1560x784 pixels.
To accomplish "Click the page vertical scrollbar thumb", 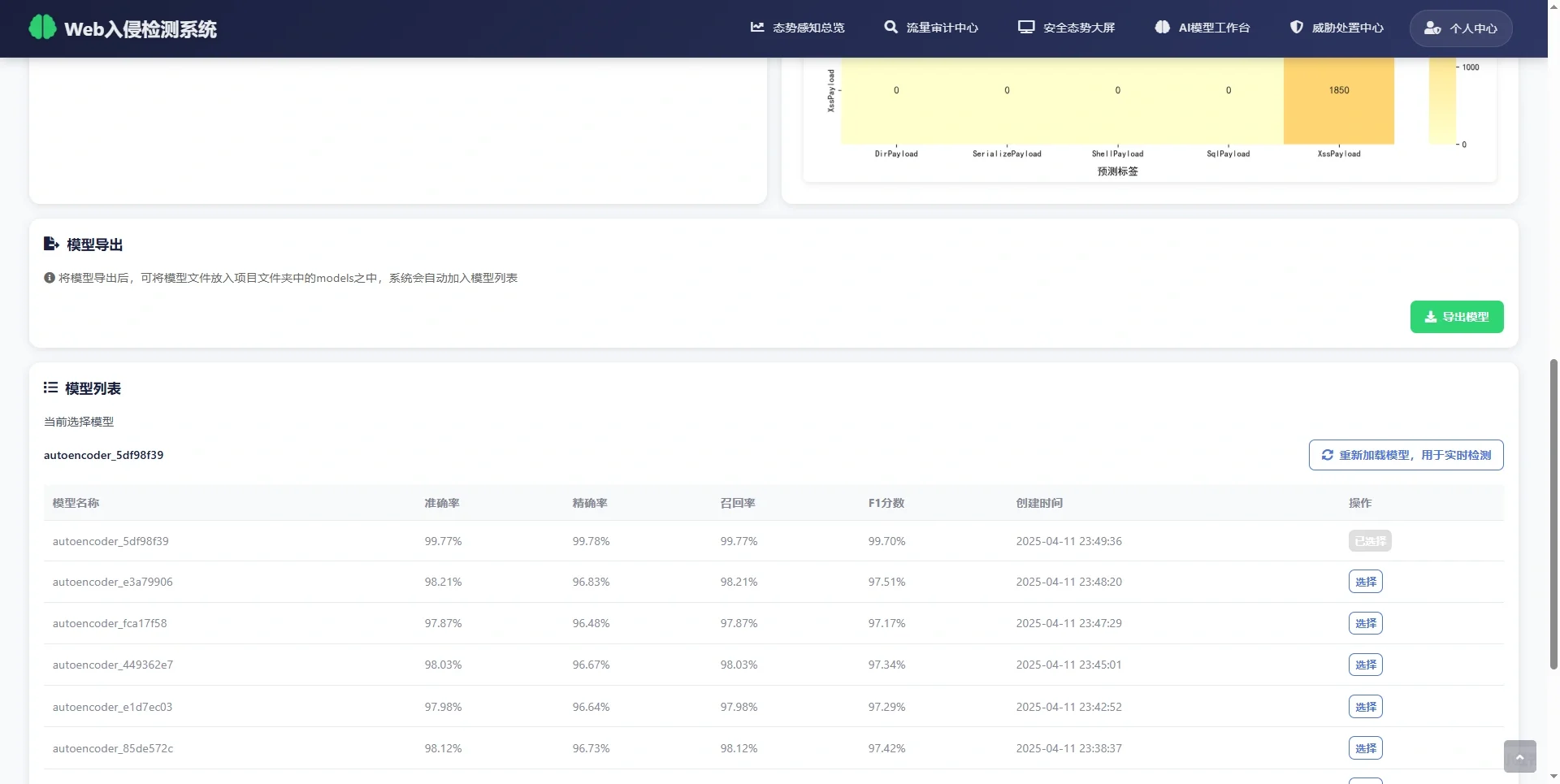I will coord(1553,513).
